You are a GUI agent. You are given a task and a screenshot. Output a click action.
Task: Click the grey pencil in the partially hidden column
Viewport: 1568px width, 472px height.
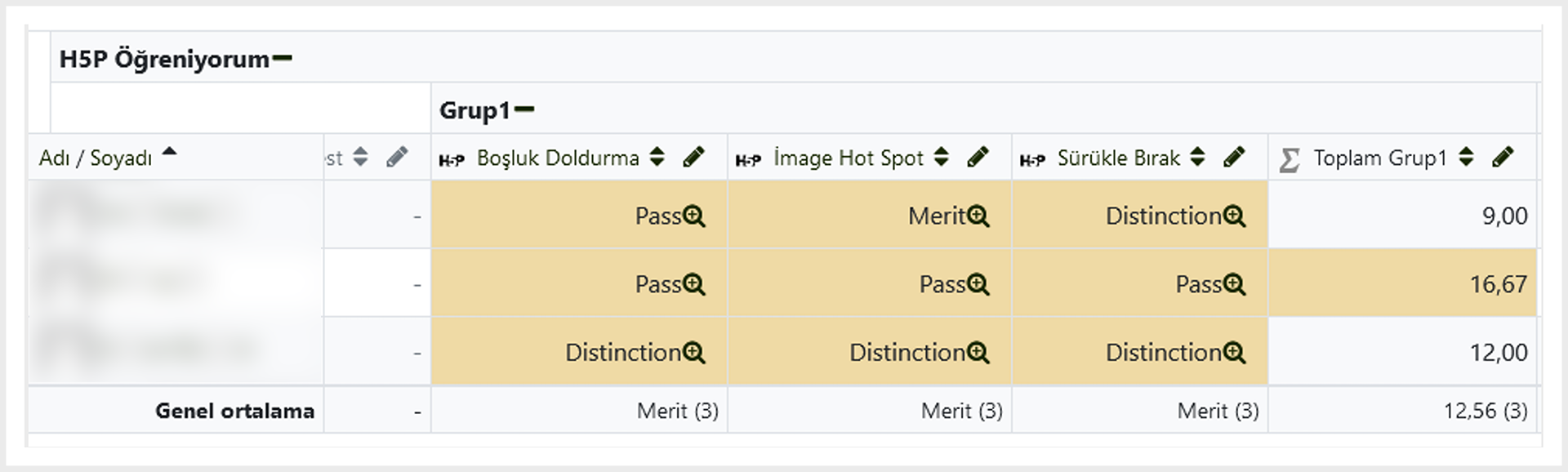[397, 157]
